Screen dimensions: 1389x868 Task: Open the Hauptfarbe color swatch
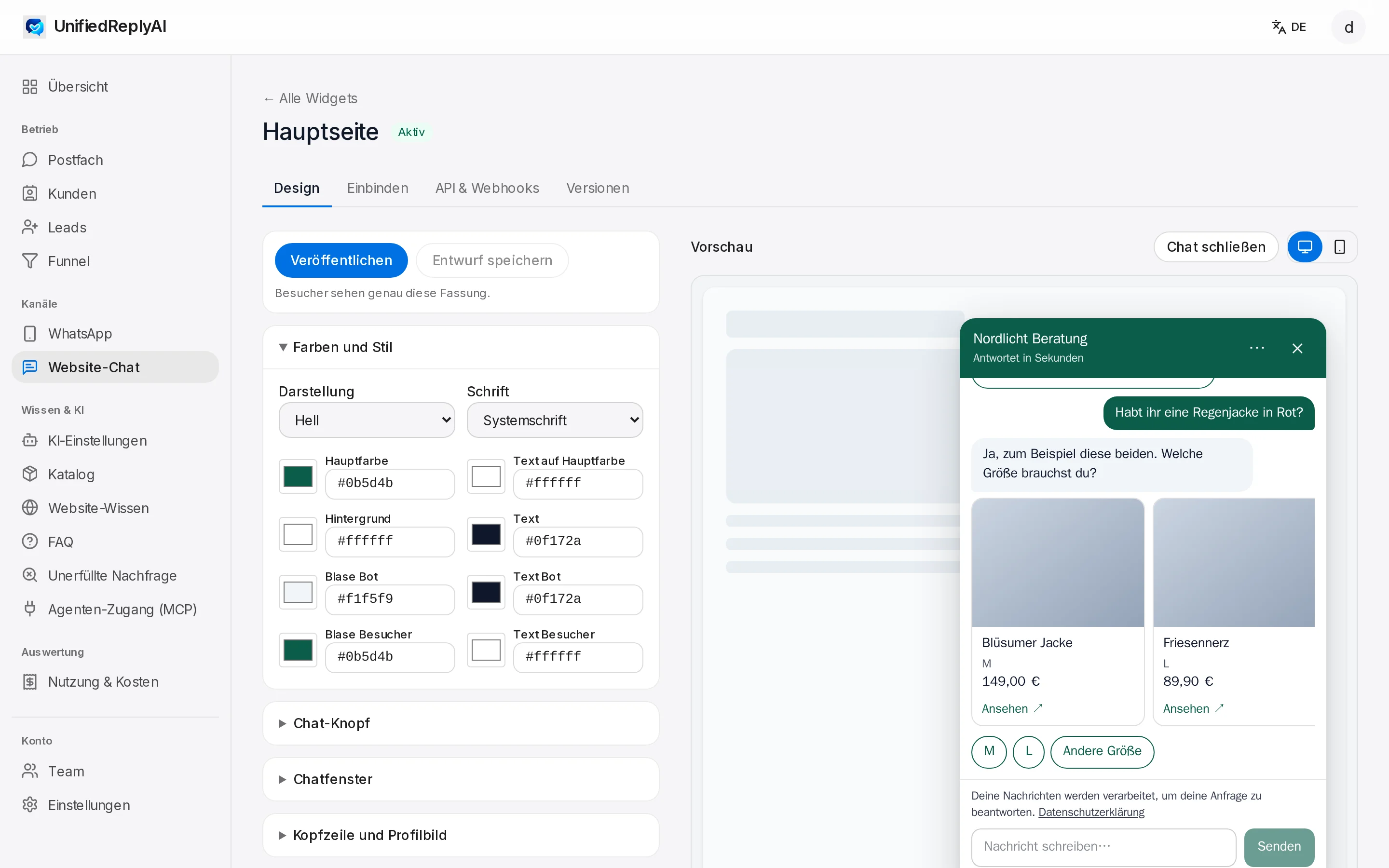tap(298, 476)
